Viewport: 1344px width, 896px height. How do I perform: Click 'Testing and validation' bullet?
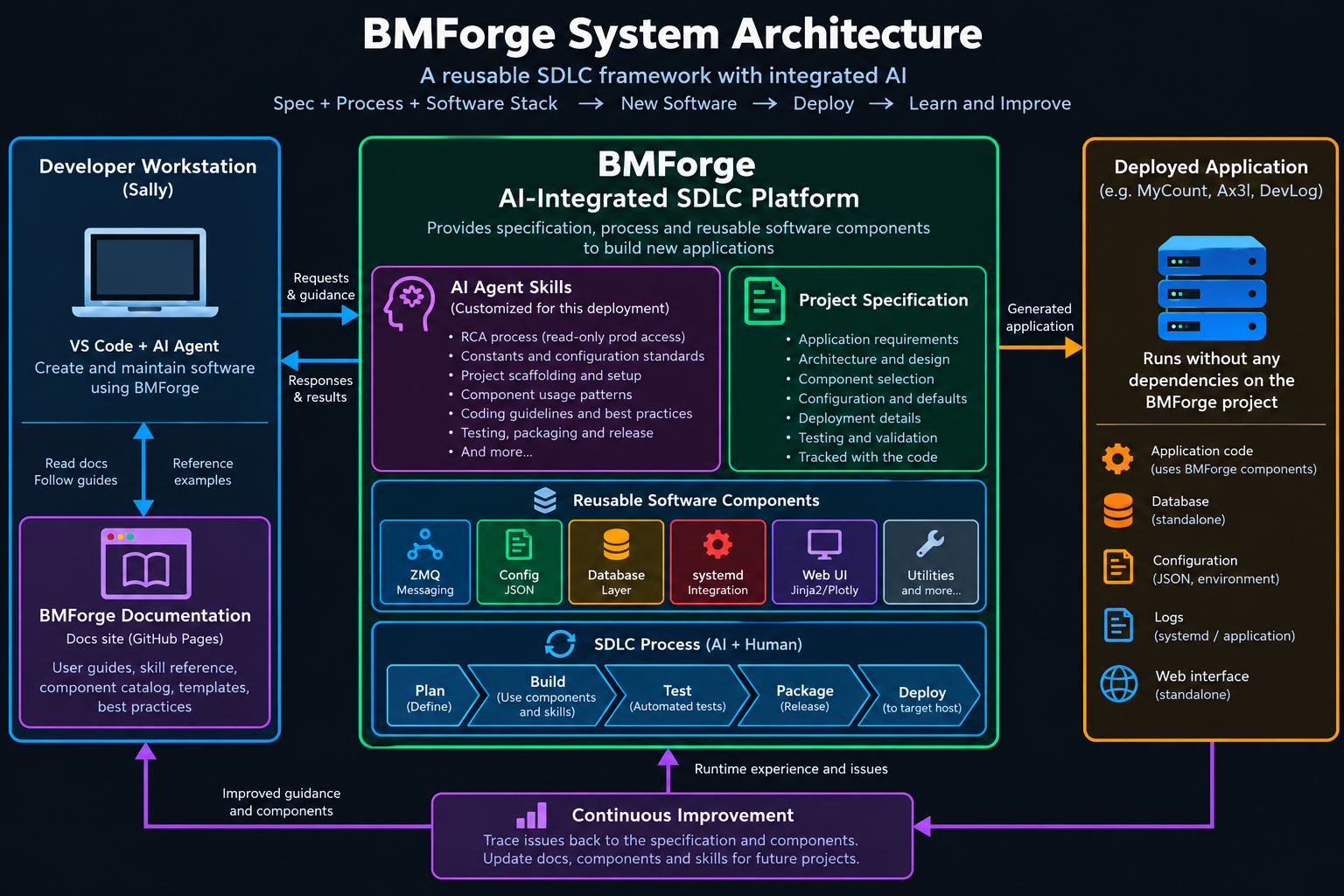(868, 437)
